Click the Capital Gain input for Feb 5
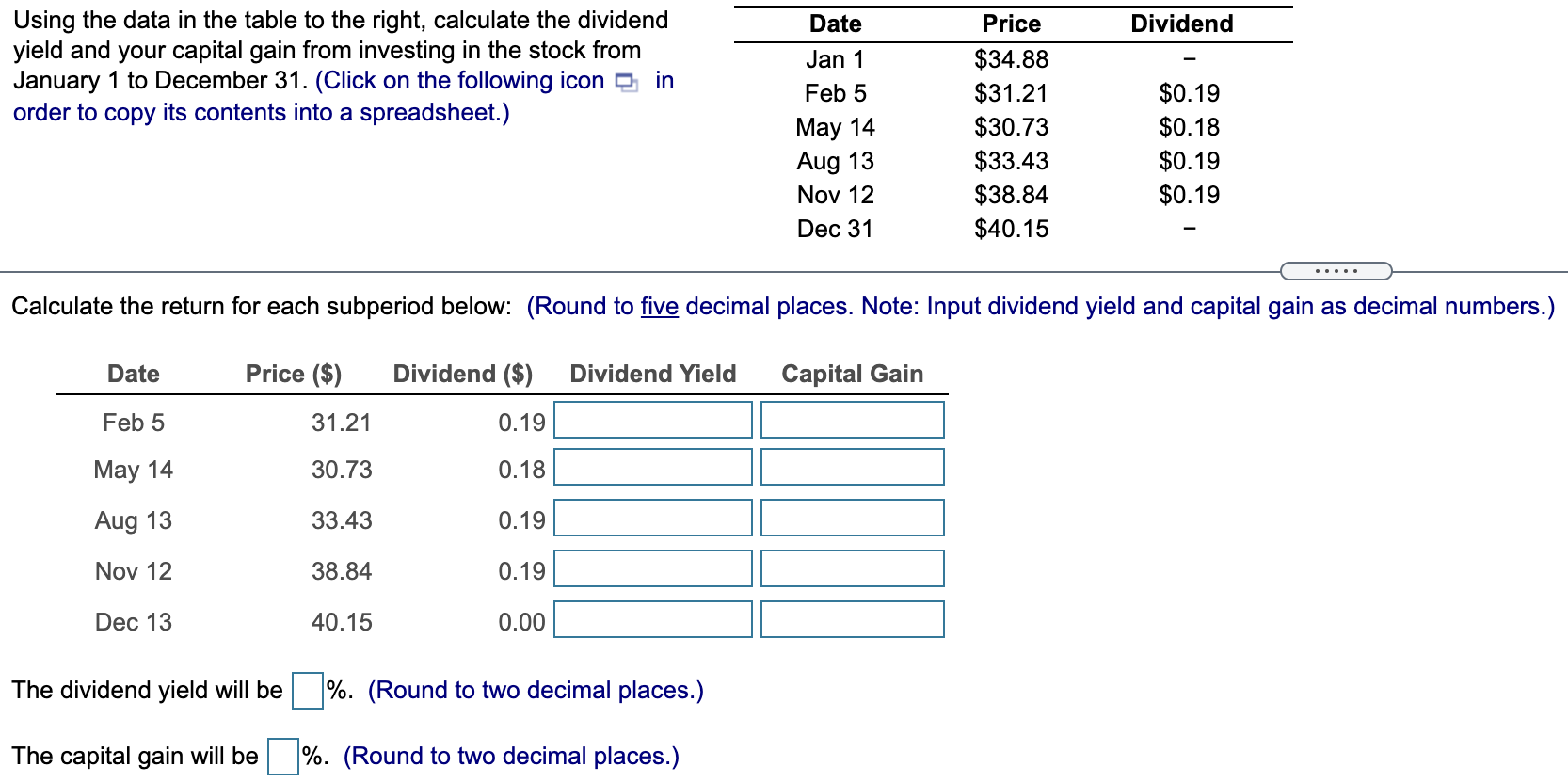The height and width of the screenshot is (783, 1568). tap(852, 421)
